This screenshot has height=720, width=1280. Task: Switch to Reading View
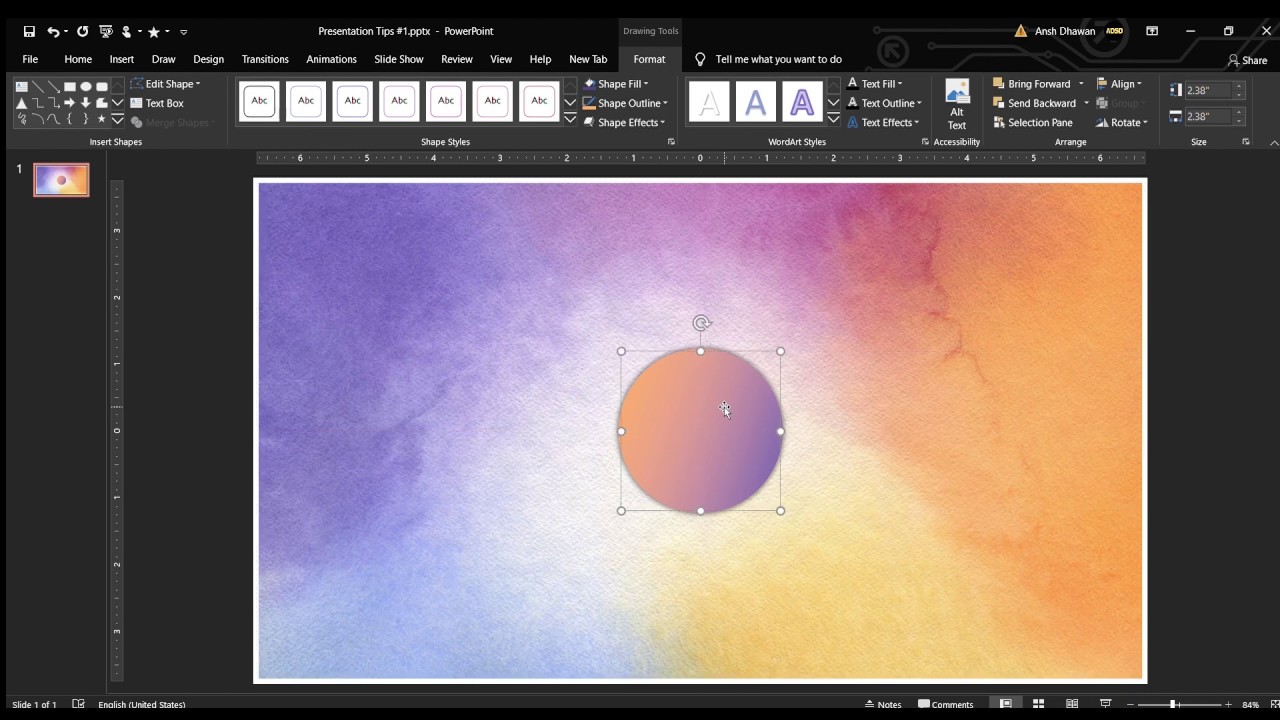tap(1072, 704)
